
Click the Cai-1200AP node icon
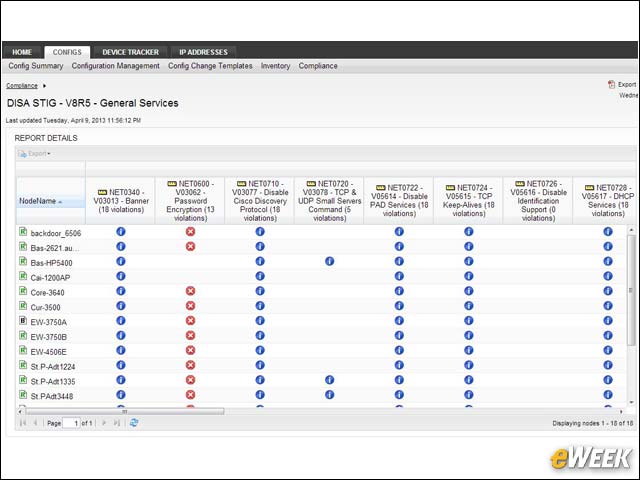[23, 276]
